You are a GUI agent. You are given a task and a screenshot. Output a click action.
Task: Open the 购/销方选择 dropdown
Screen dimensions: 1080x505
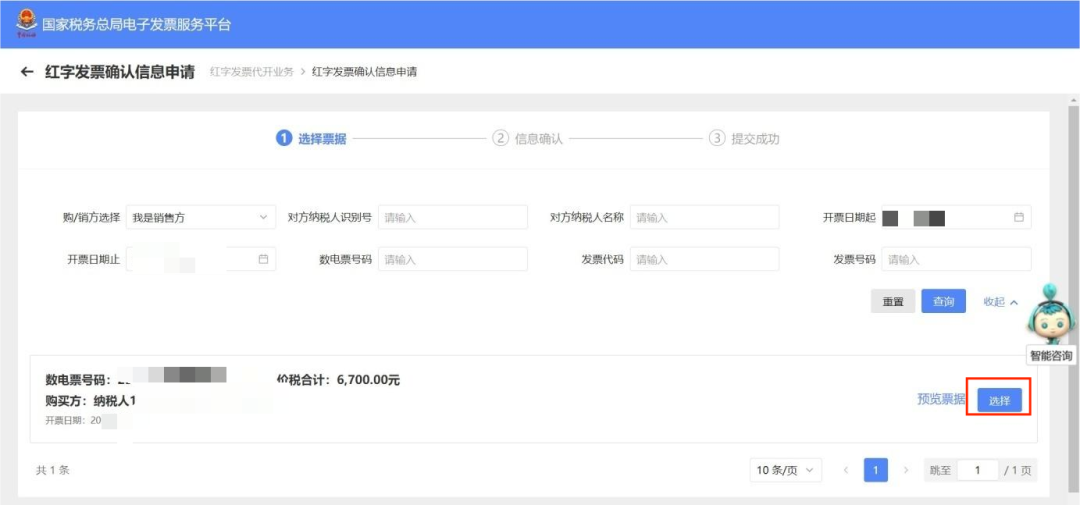click(200, 217)
